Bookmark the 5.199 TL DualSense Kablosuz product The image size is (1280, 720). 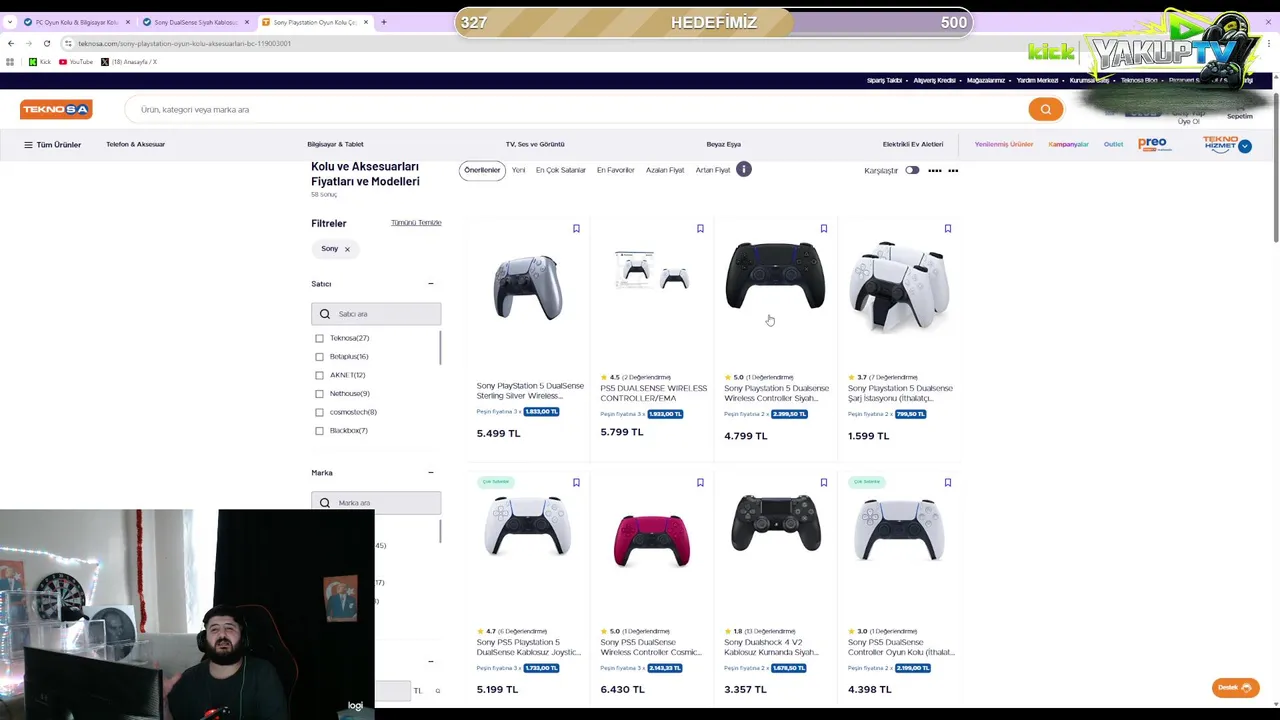pyautogui.click(x=576, y=483)
